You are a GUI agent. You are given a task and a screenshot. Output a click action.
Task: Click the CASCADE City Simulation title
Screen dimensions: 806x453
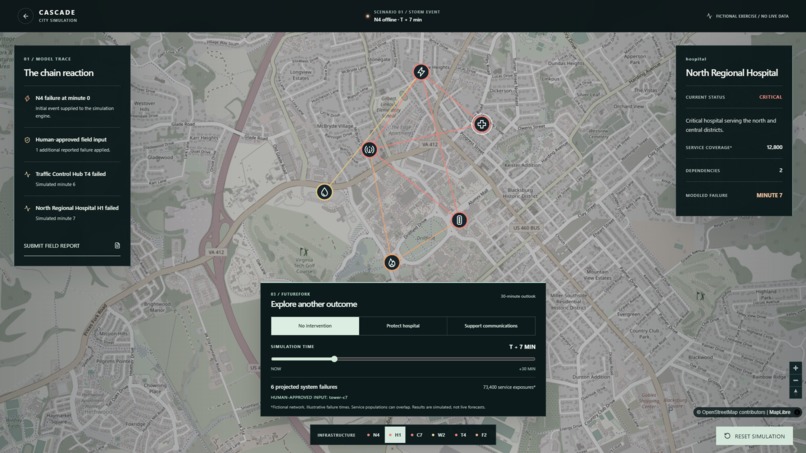tap(58, 15)
